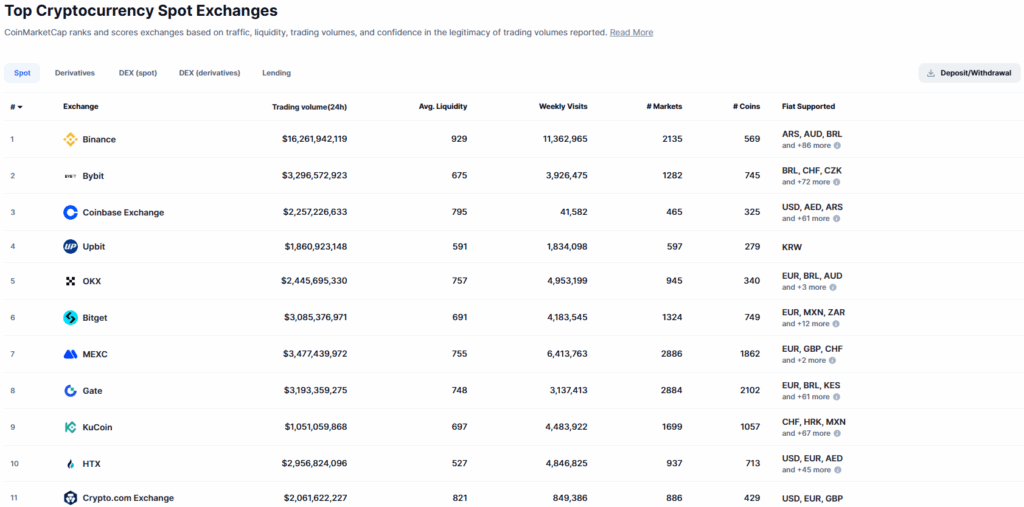
Task: Open the Bybit exchange link
Action: (93, 176)
